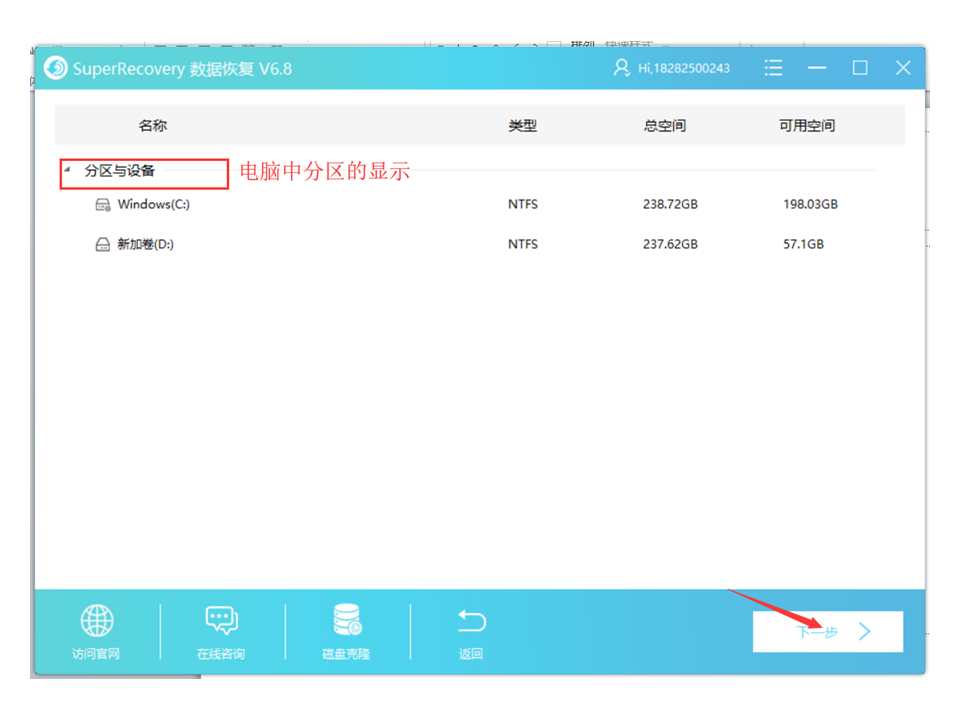Click the Windows(C:) drive icon
960x720 pixels.
pyautogui.click(x=103, y=204)
